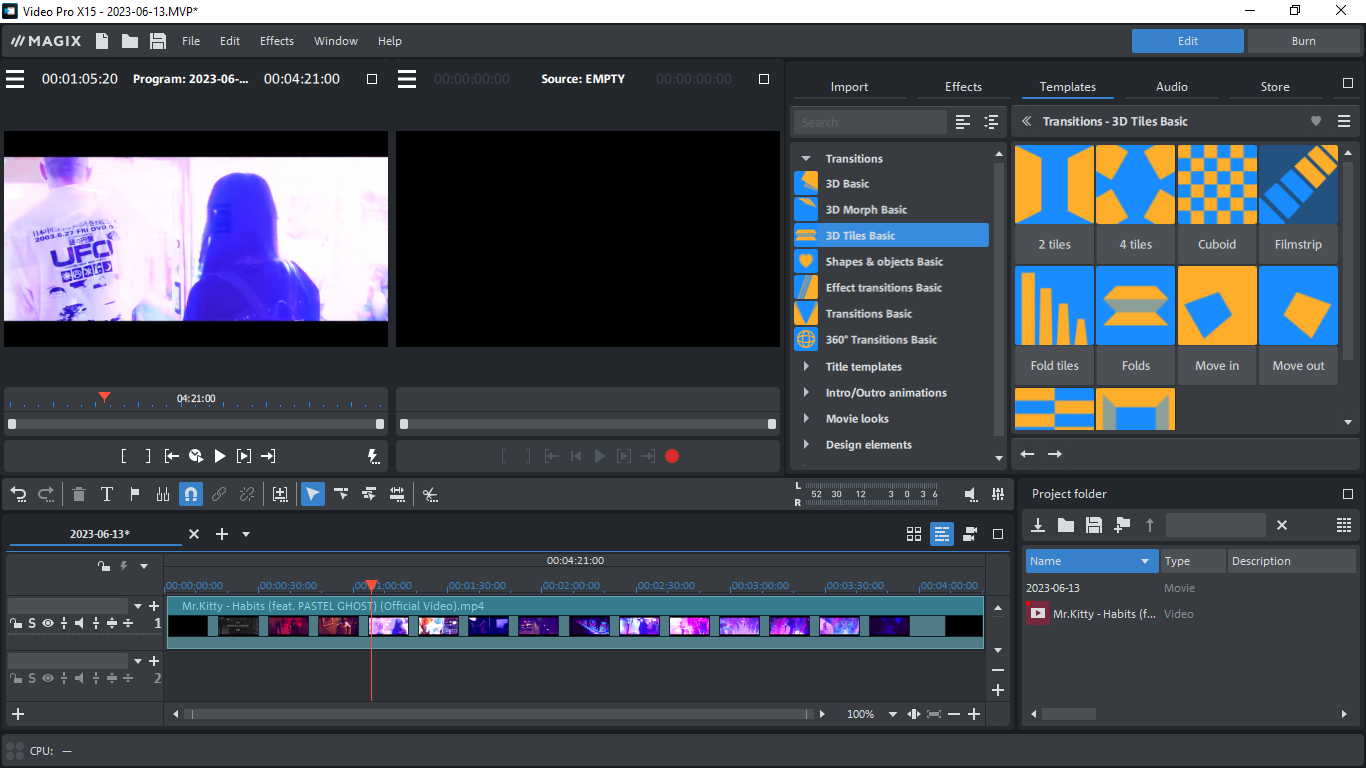1366x768 pixels.
Task: Click the storyboard view grid icon
Action: click(913, 534)
